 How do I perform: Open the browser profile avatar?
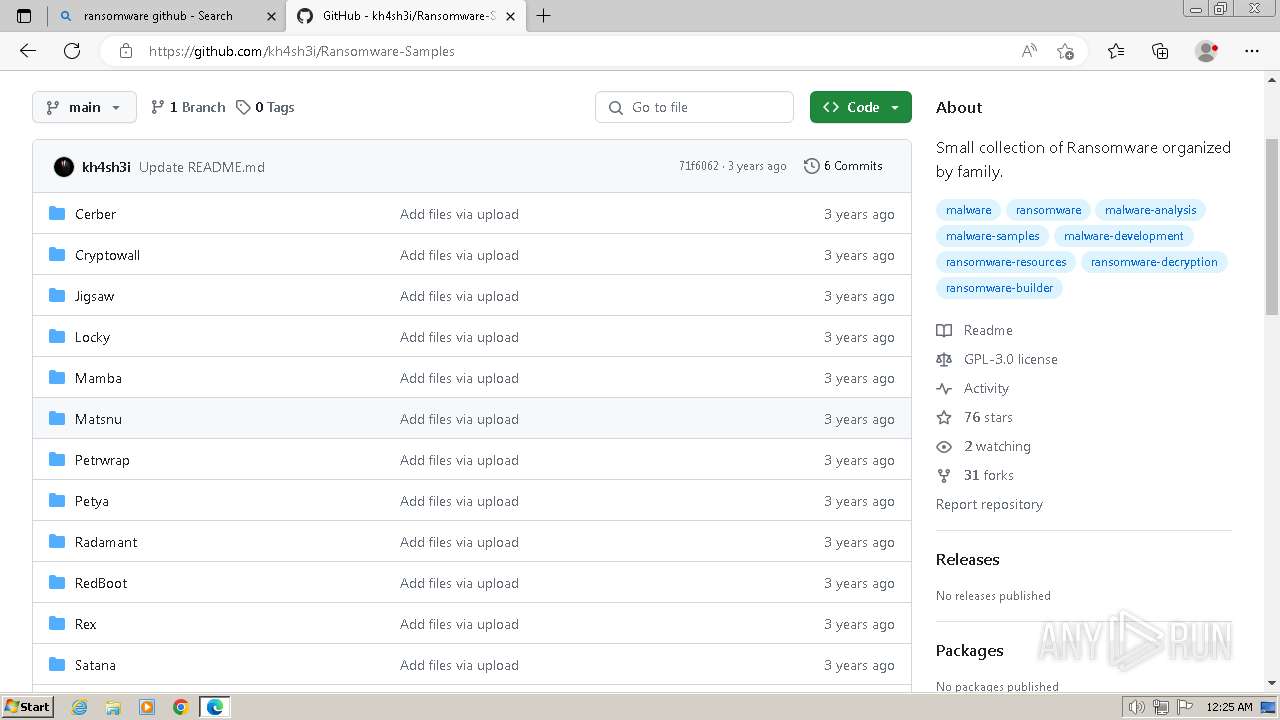point(1206,51)
